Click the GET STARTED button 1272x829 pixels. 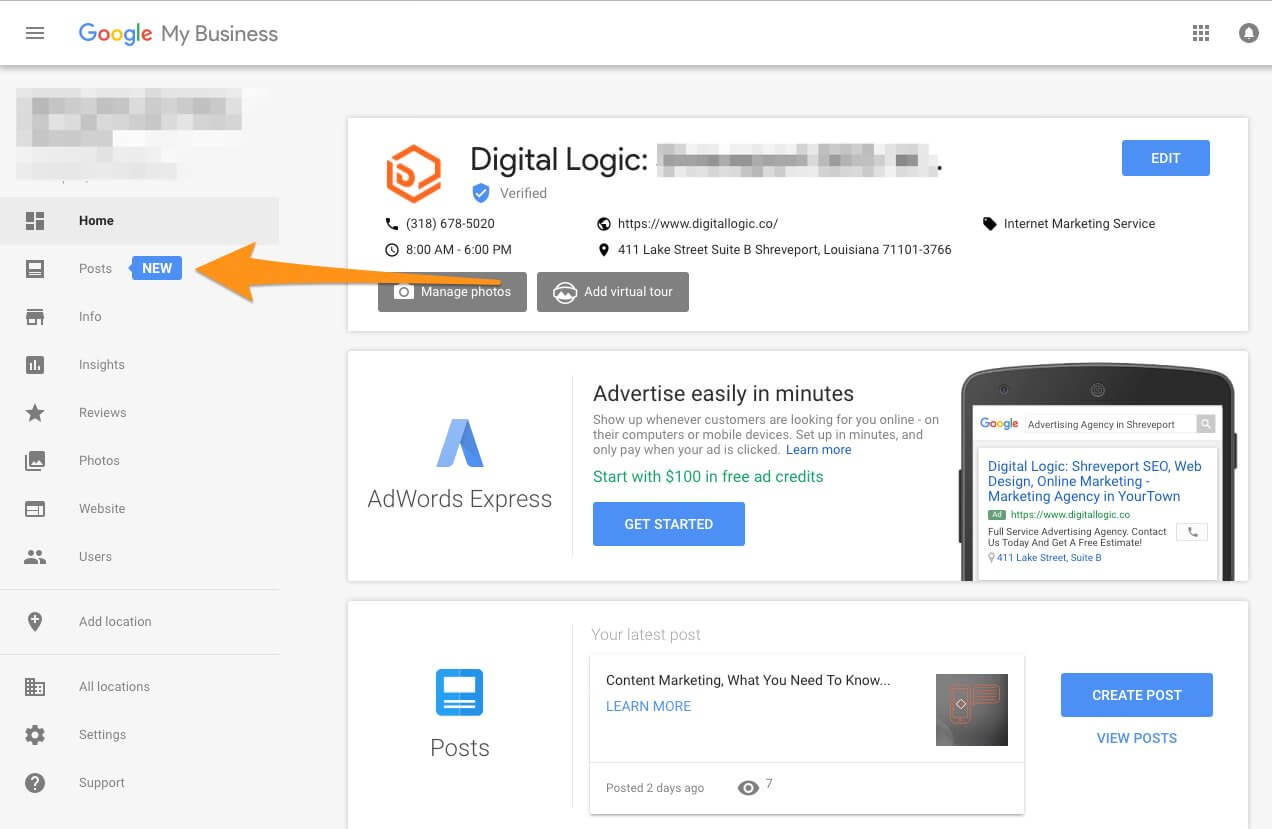pyautogui.click(x=669, y=524)
